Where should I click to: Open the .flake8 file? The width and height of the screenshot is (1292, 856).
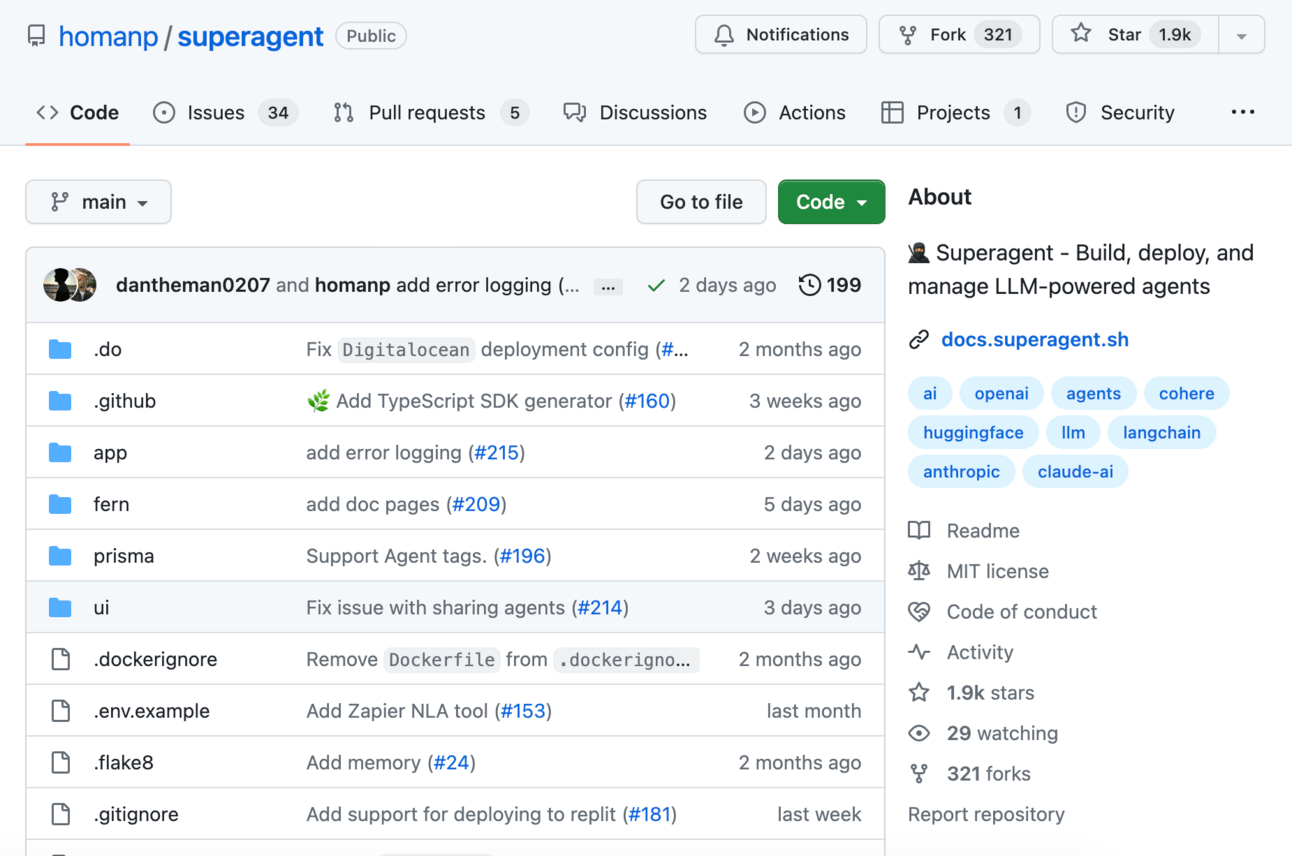click(x=124, y=763)
